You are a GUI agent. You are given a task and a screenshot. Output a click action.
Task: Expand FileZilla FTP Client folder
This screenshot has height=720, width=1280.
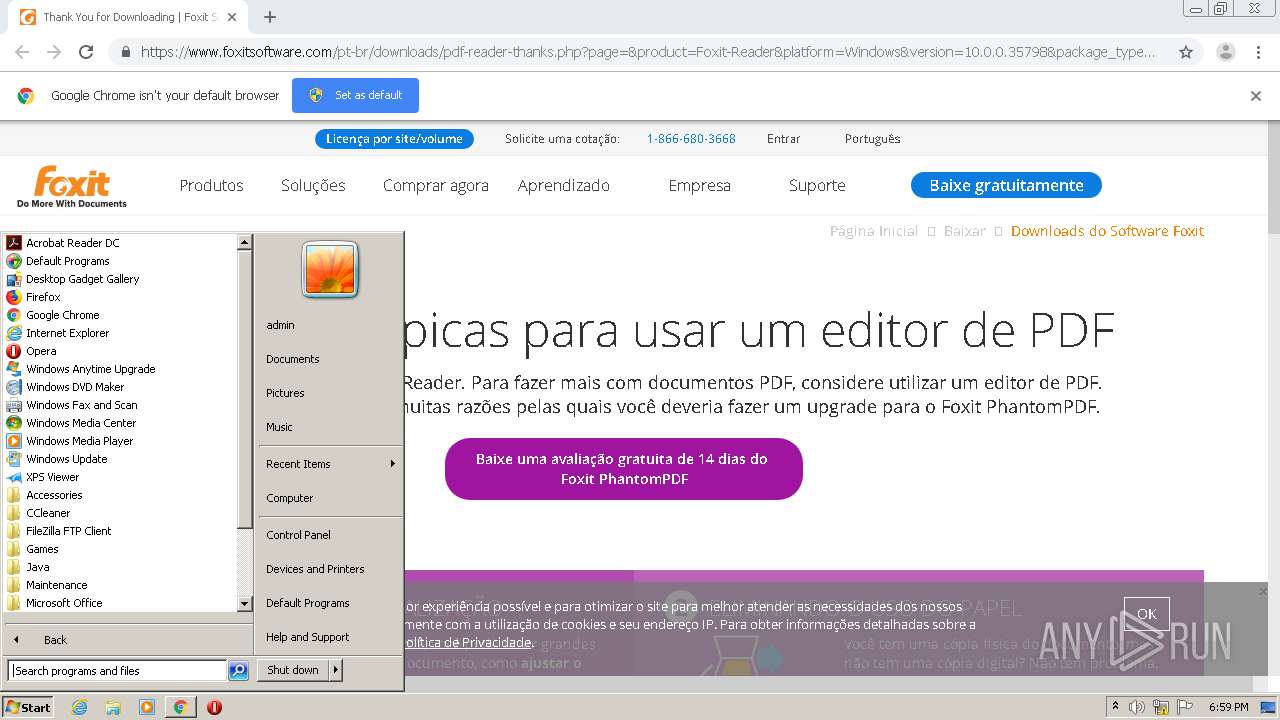(68, 531)
